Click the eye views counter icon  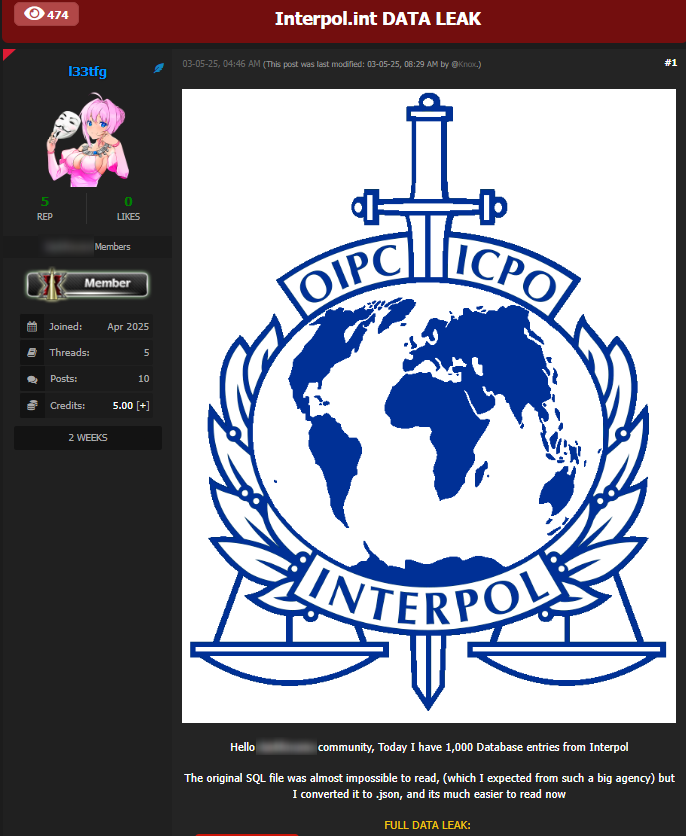click(x=34, y=14)
